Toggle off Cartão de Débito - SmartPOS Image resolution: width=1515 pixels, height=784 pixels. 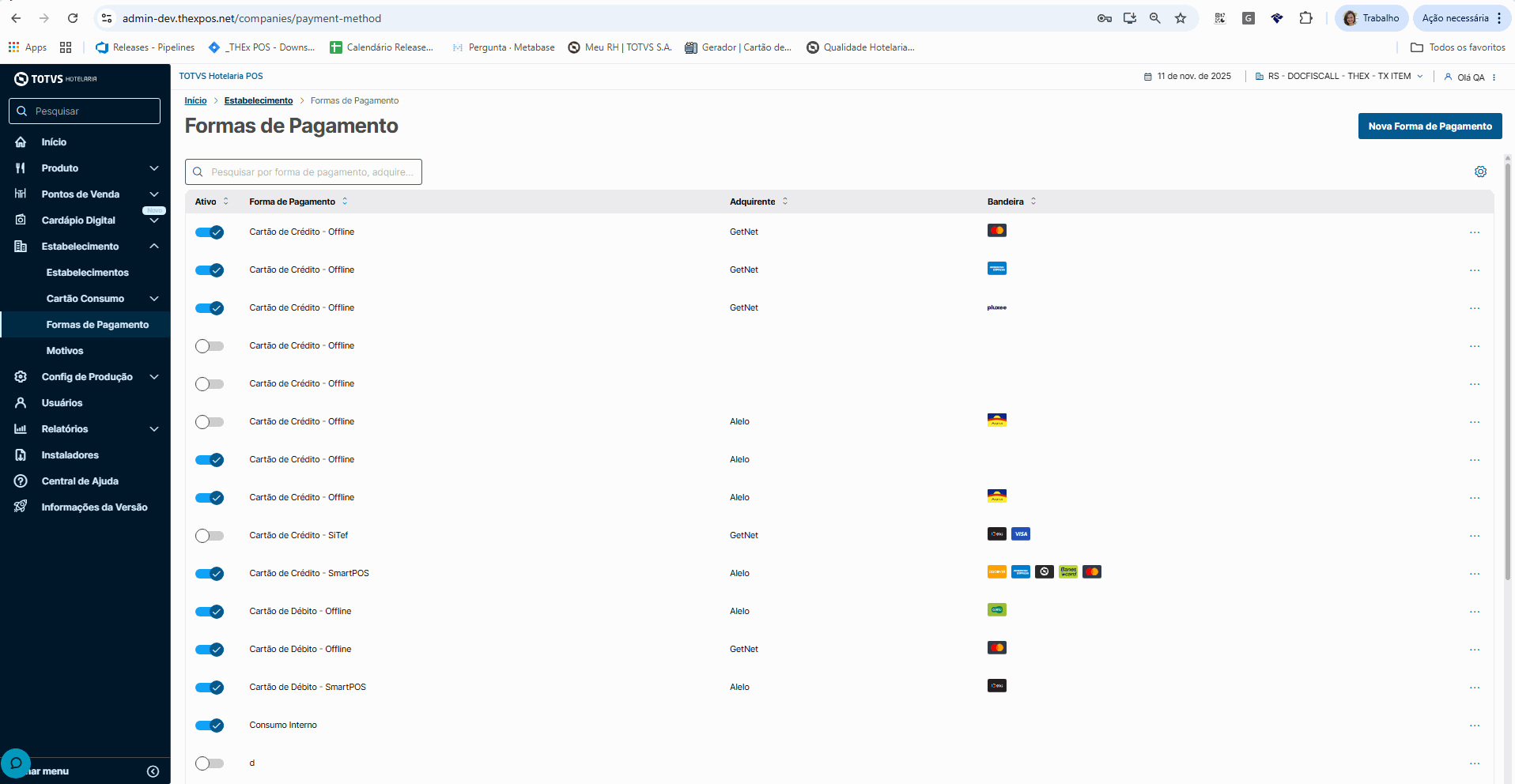point(210,688)
